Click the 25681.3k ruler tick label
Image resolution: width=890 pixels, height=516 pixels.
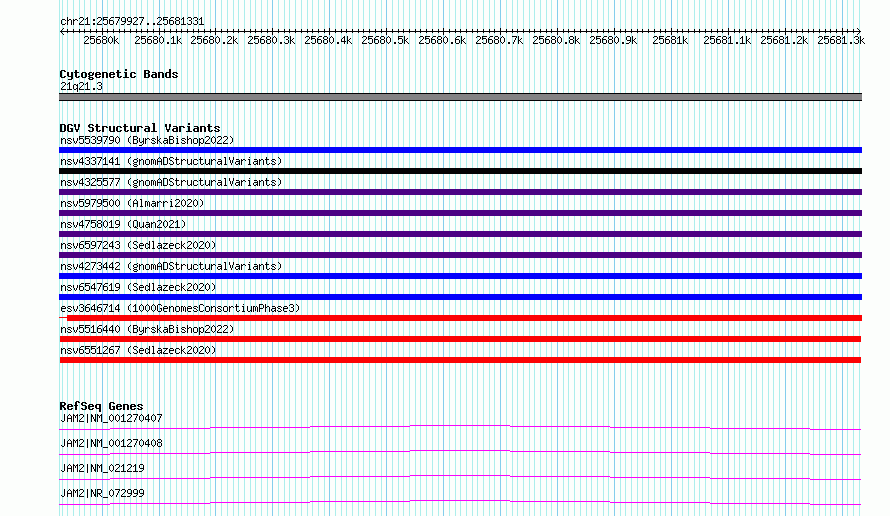coord(841,40)
